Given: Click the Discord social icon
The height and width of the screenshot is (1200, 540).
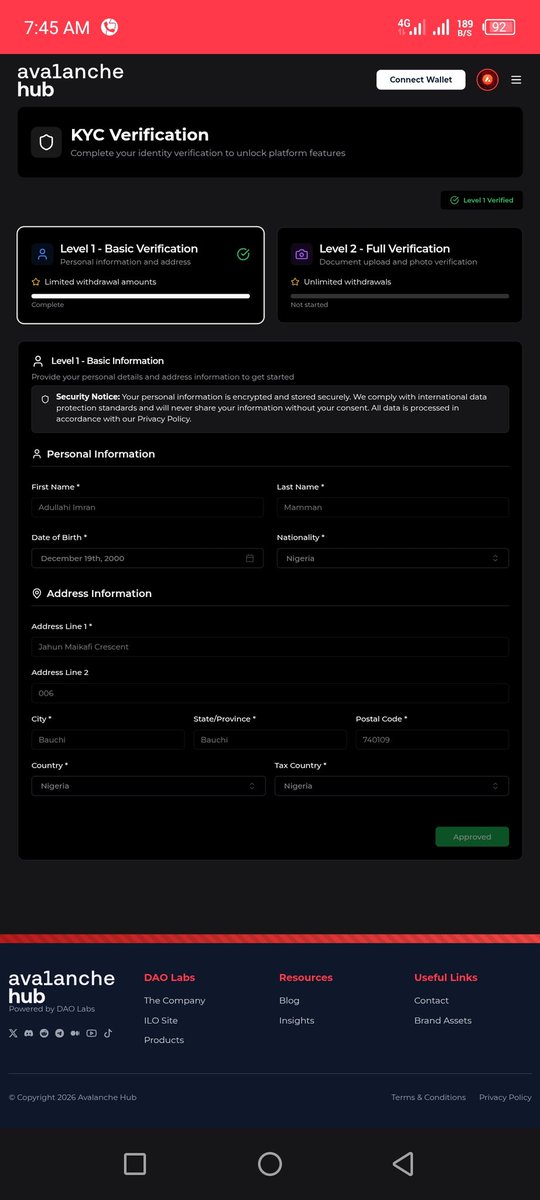Looking at the screenshot, I should click(29, 1033).
